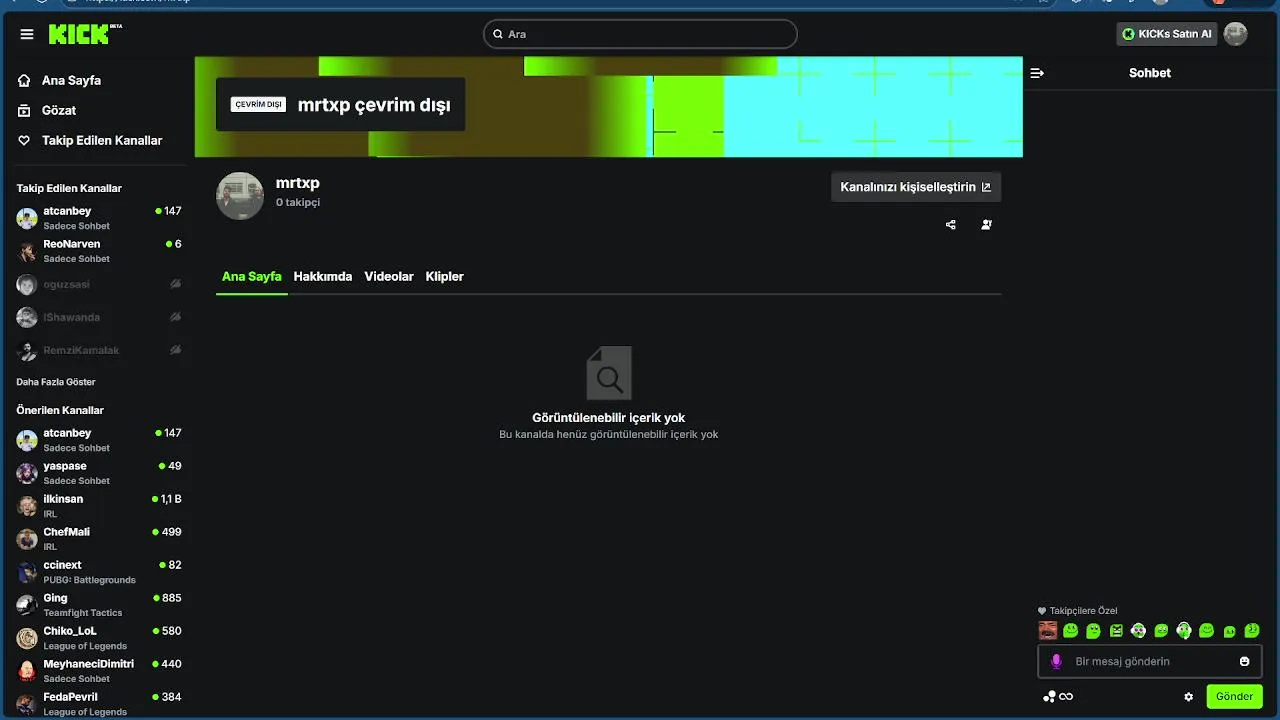This screenshot has height=720, width=1280.
Task: Click the Sohbet chat header
Action: point(1150,73)
